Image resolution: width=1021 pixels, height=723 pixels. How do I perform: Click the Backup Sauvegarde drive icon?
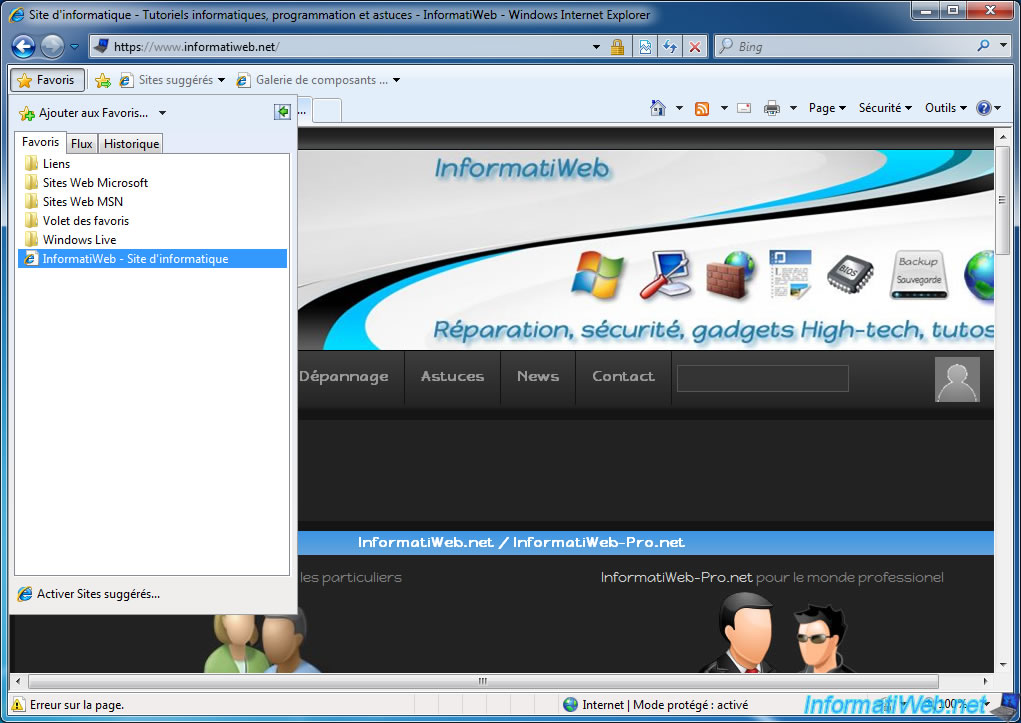click(x=918, y=275)
